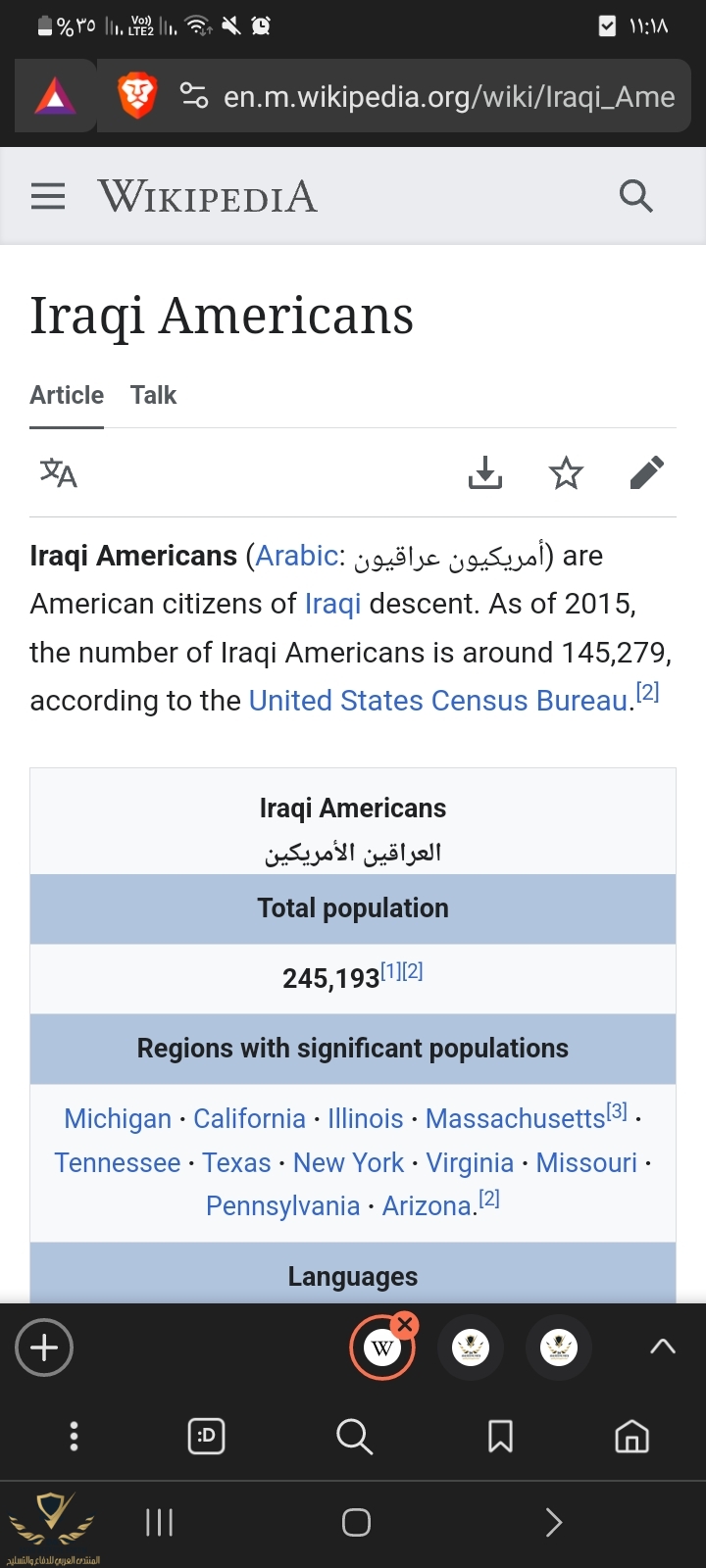
Task: Open the United States Census Bureau link
Action: [x=438, y=701]
